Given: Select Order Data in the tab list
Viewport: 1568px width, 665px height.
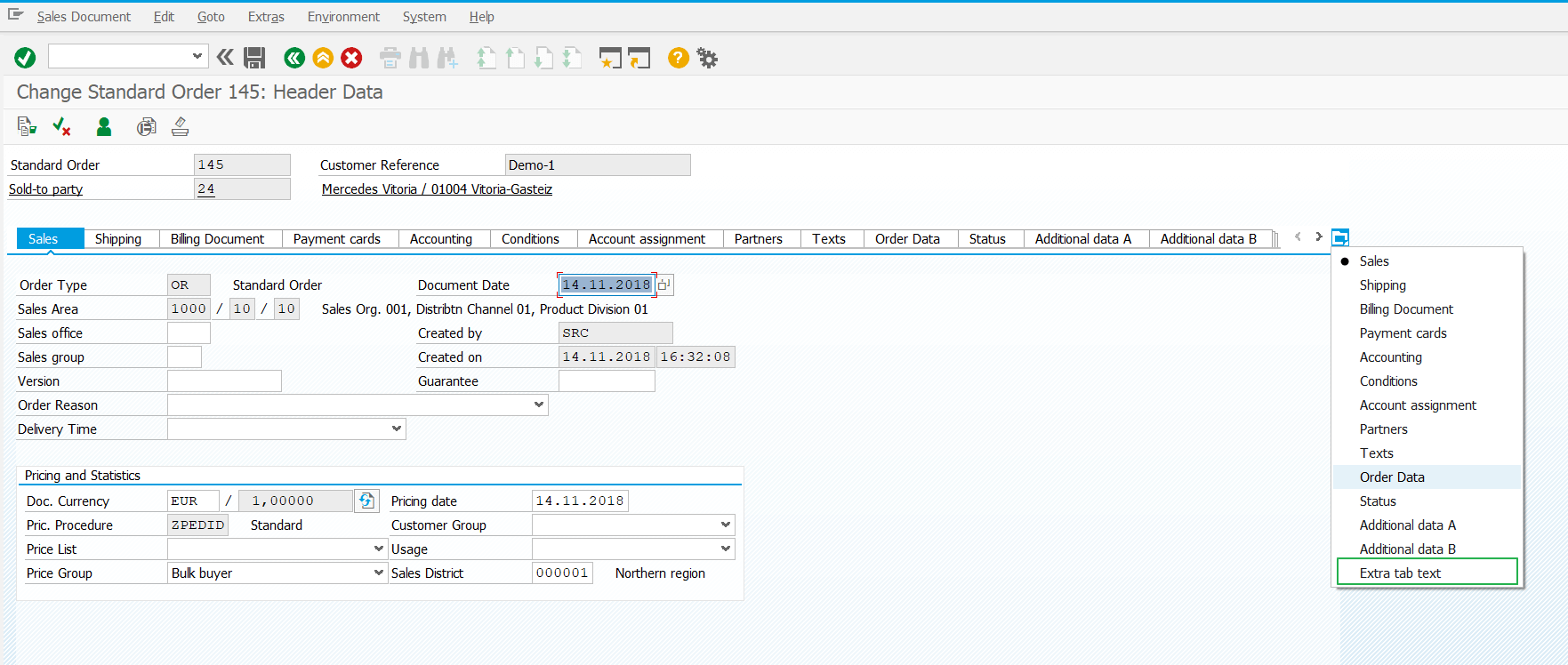Looking at the screenshot, I should (x=1427, y=477).
